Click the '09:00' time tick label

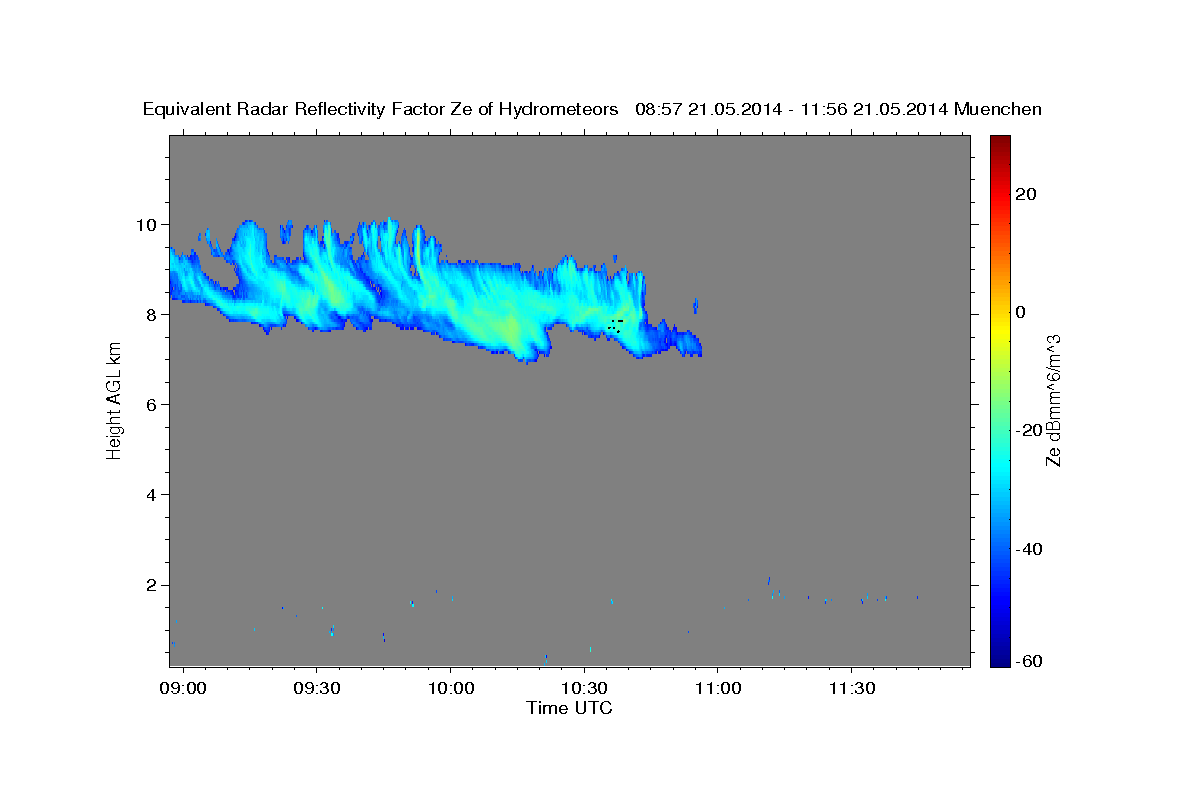(x=183, y=689)
